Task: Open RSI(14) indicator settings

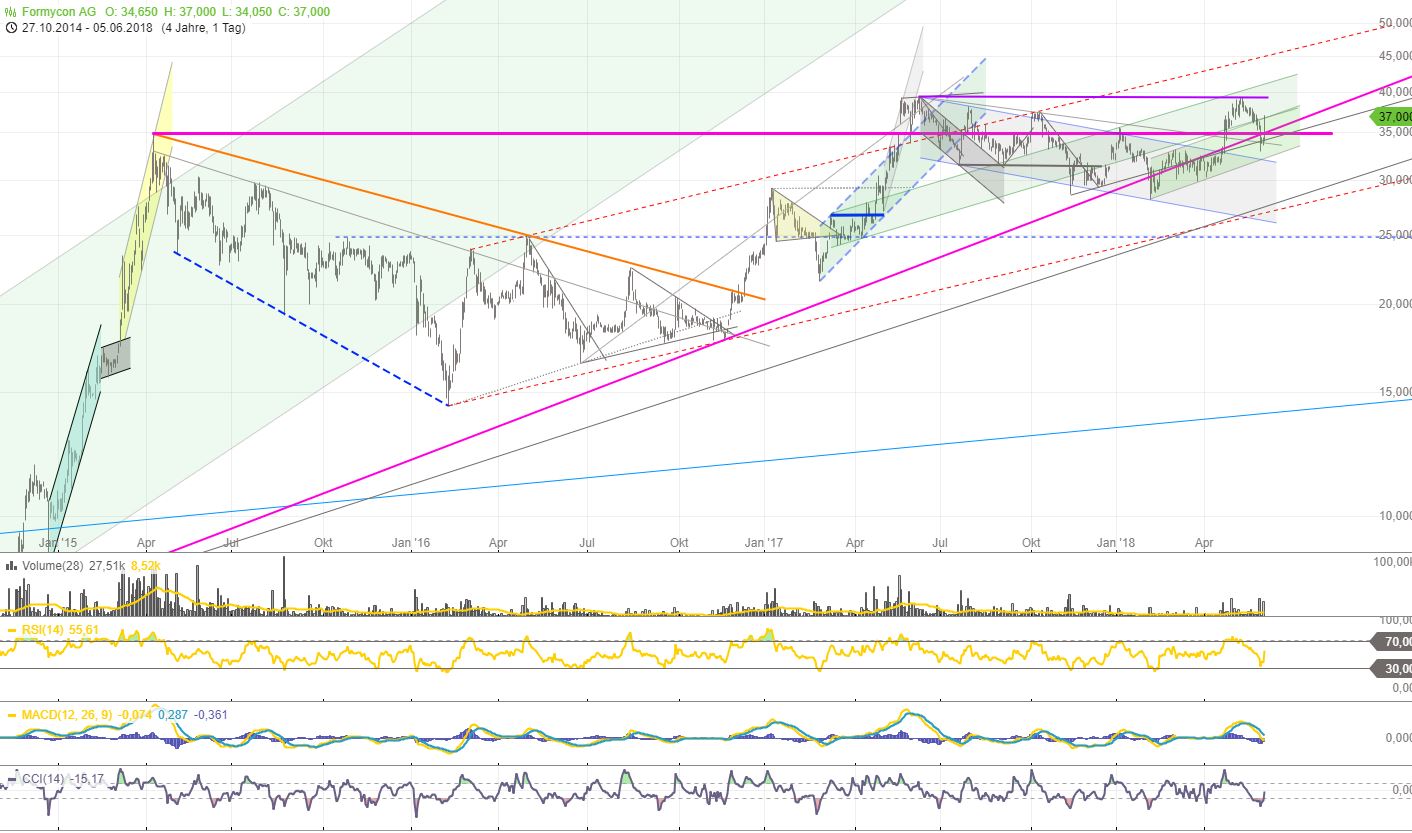Action: click(x=42, y=629)
